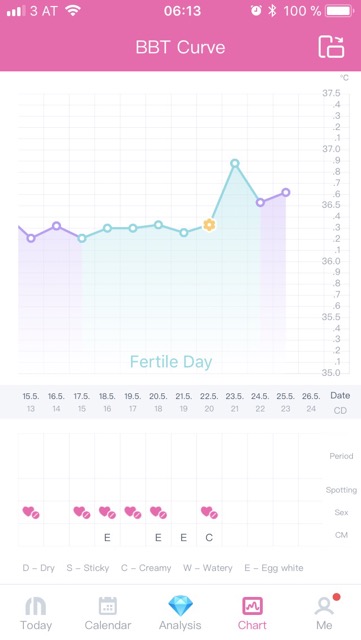
Task: Open the Today tab
Action: pyautogui.click(x=36, y=614)
